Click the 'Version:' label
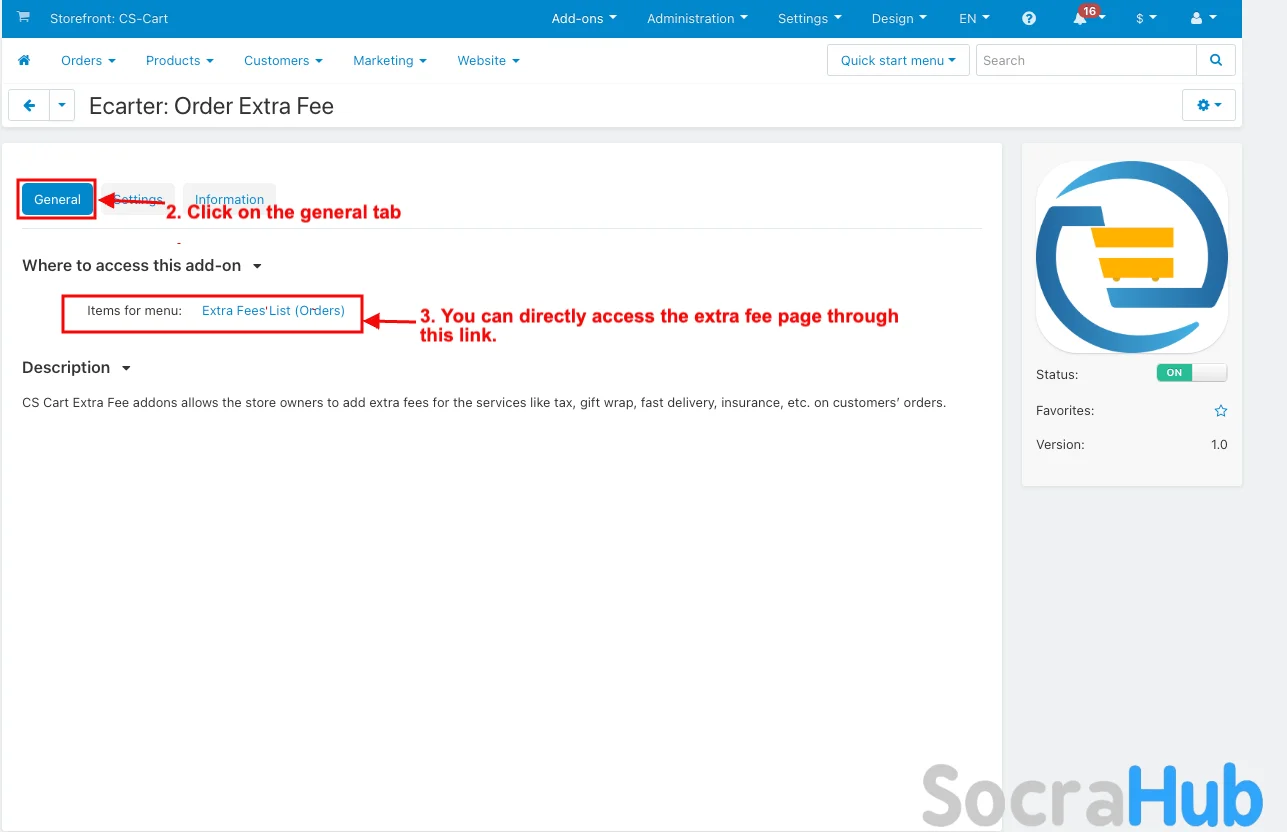This screenshot has height=832, width=1287. 1060,445
